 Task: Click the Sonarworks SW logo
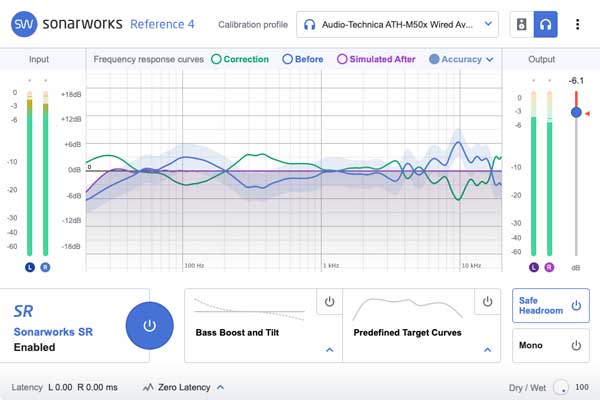pos(24,24)
